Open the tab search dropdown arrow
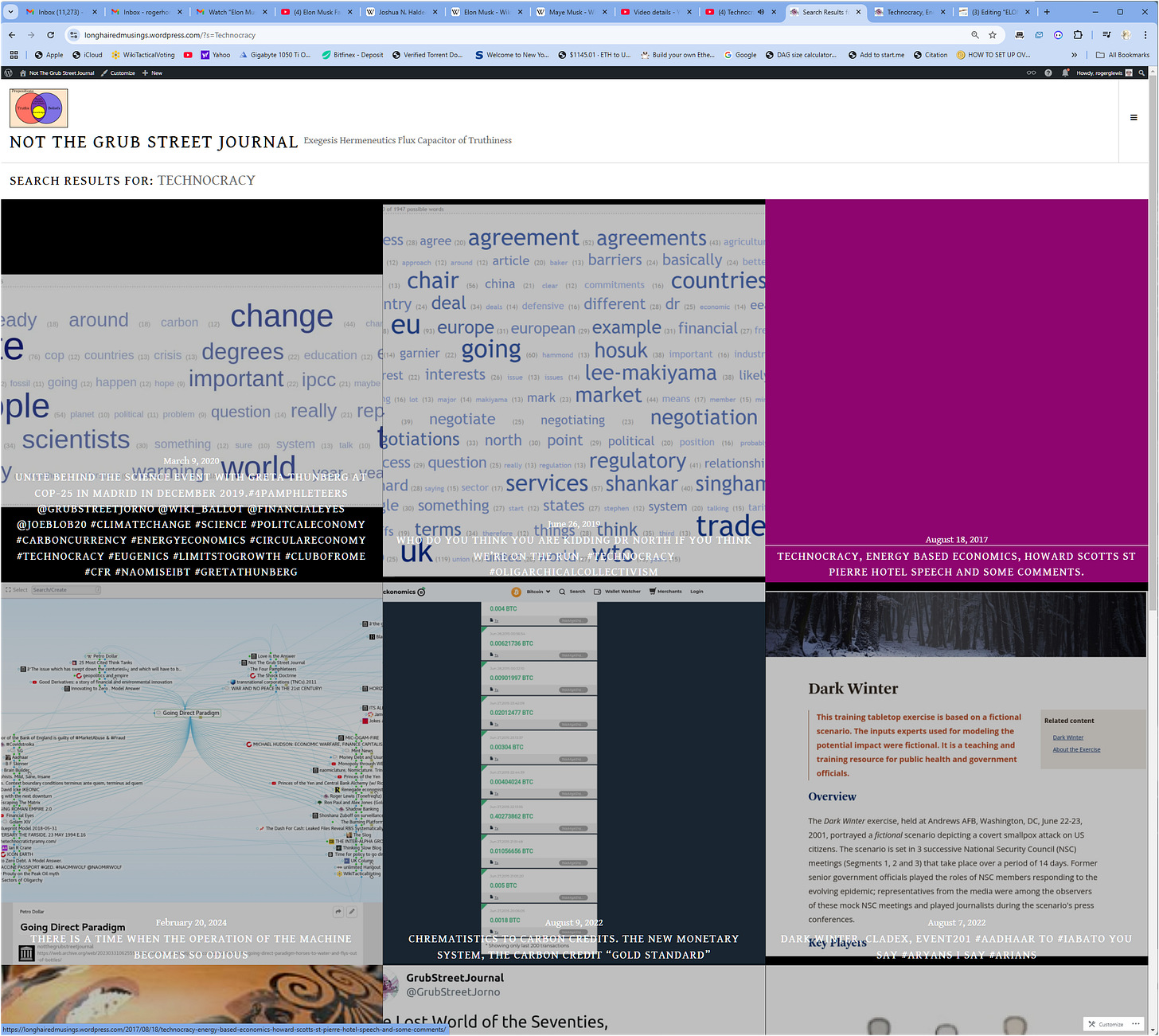The width and height of the screenshot is (1159, 1036). pyautogui.click(x=10, y=12)
